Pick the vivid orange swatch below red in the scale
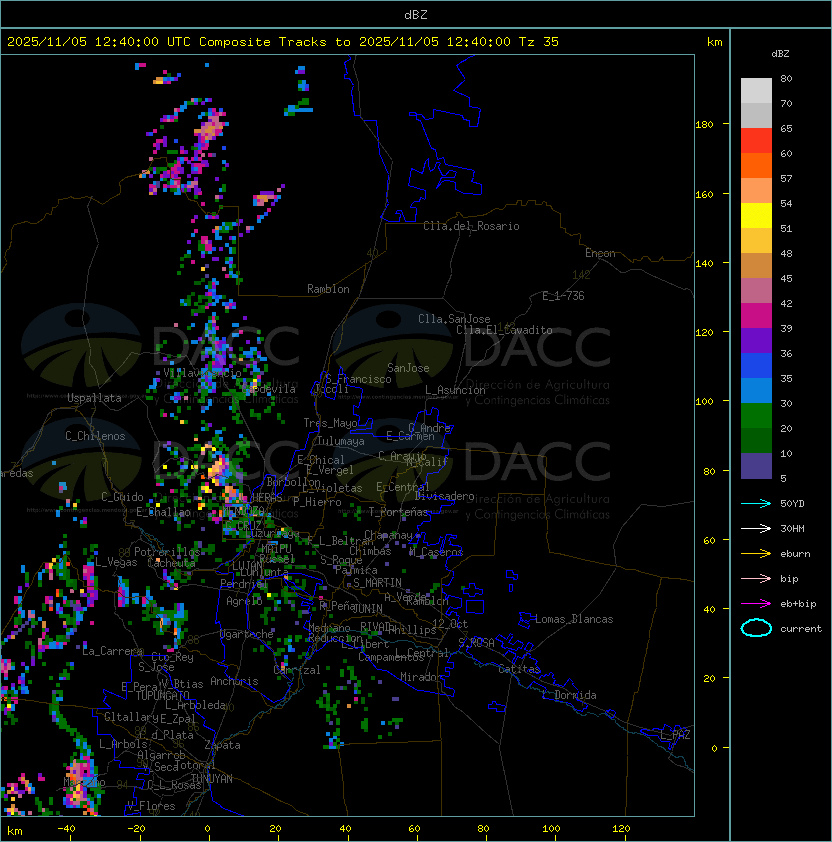This screenshot has width=832, height=842. (756, 165)
